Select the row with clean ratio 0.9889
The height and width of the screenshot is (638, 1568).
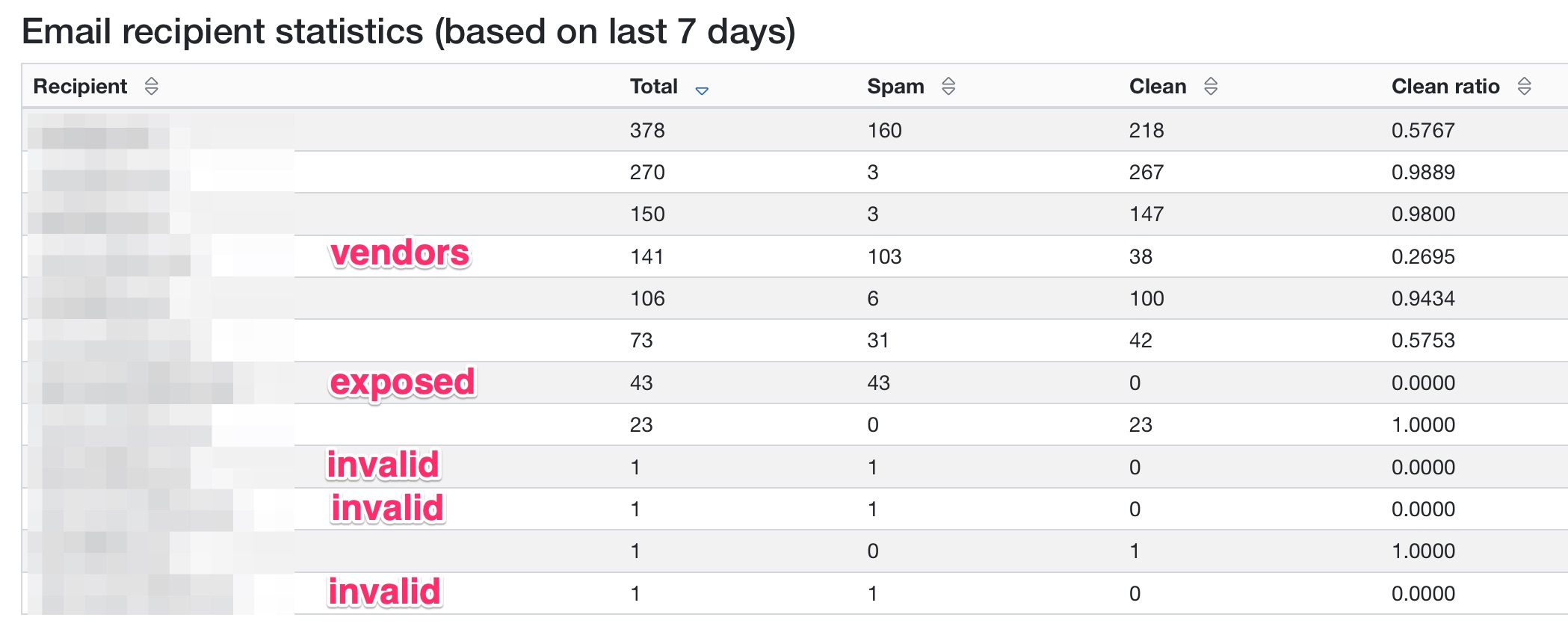[x=795, y=172]
